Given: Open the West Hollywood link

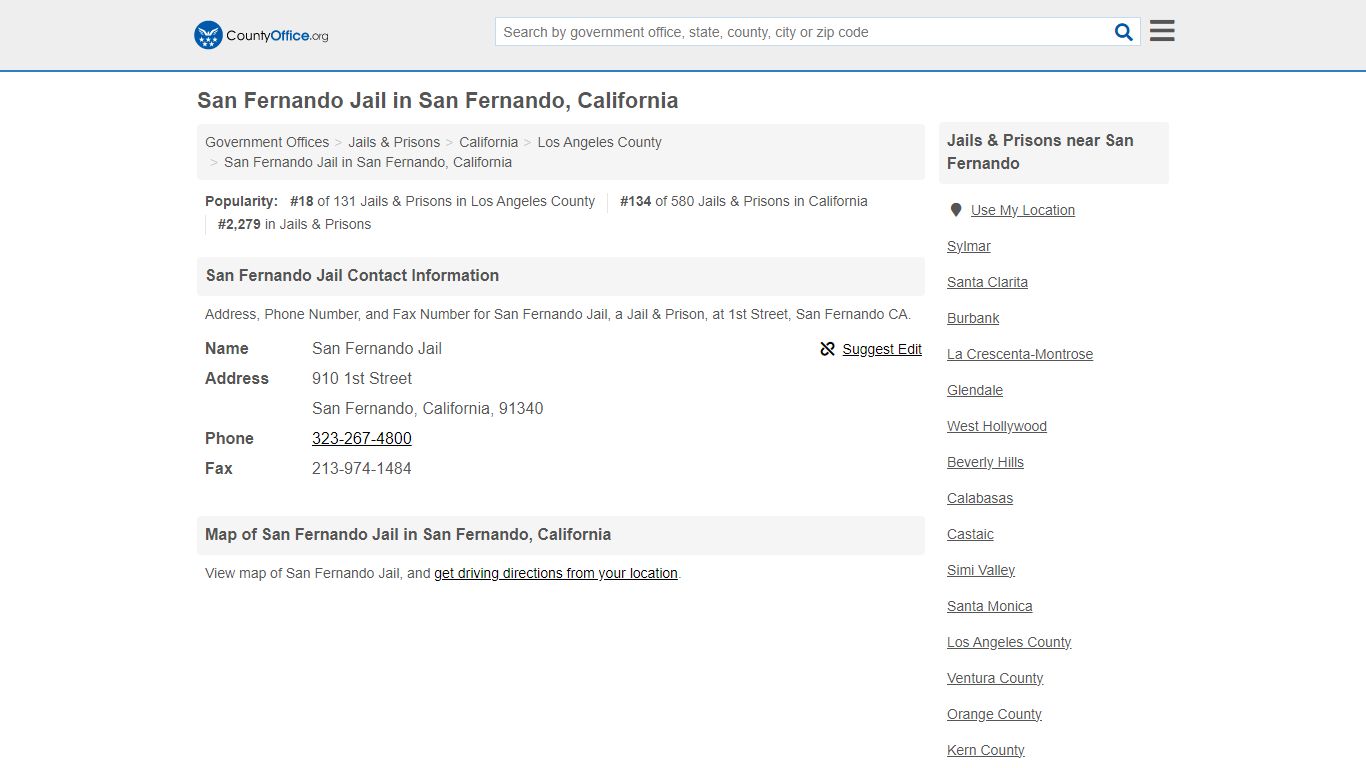Looking at the screenshot, I should coord(997,426).
